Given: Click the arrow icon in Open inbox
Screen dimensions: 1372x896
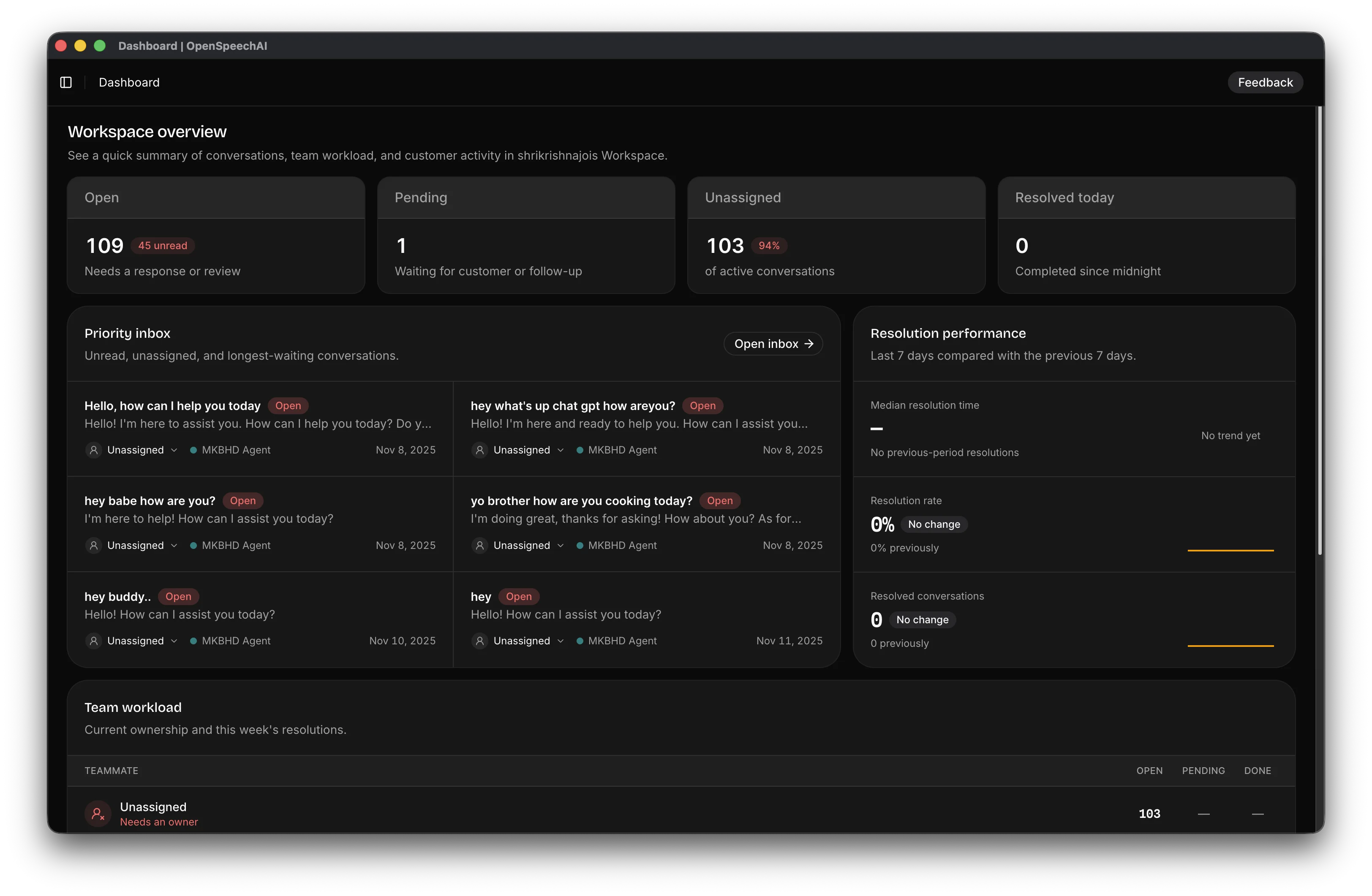Looking at the screenshot, I should click(x=809, y=343).
